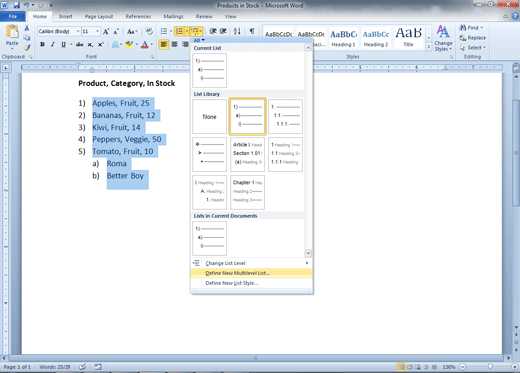
Task: Click the Bullets list icon
Action: click(164, 31)
